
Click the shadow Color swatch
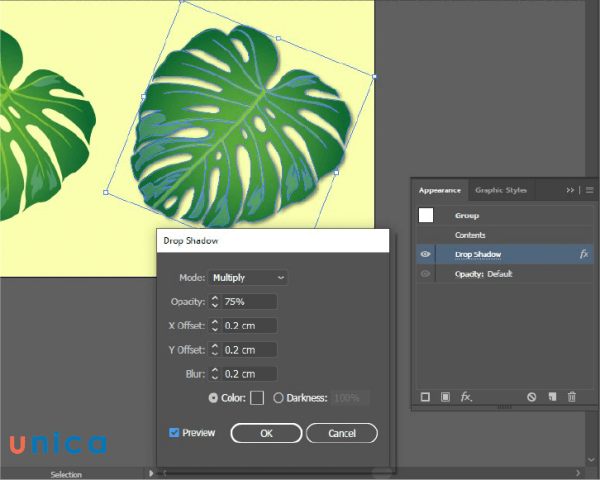coord(257,398)
